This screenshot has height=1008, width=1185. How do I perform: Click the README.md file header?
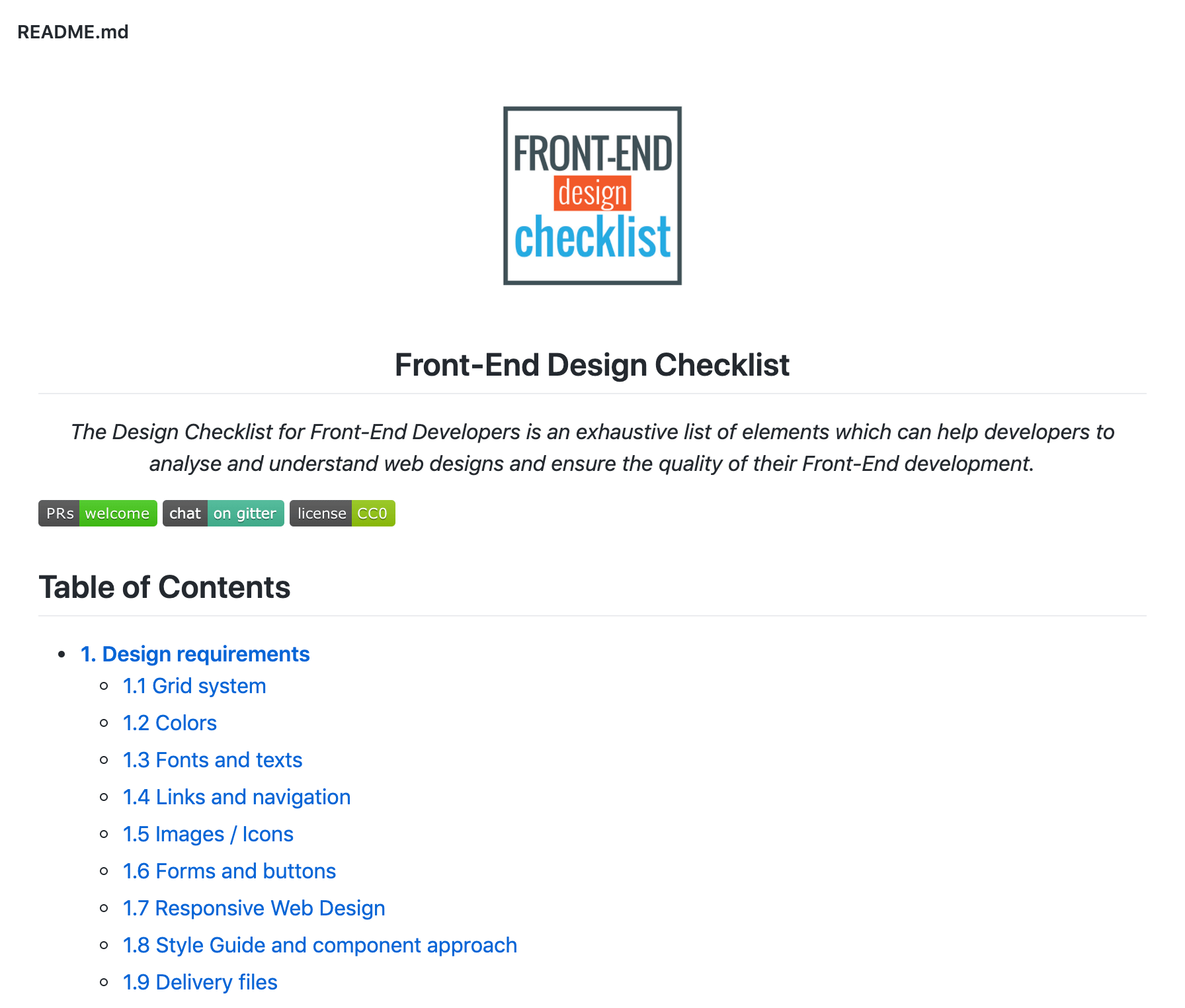click(73, 32)
